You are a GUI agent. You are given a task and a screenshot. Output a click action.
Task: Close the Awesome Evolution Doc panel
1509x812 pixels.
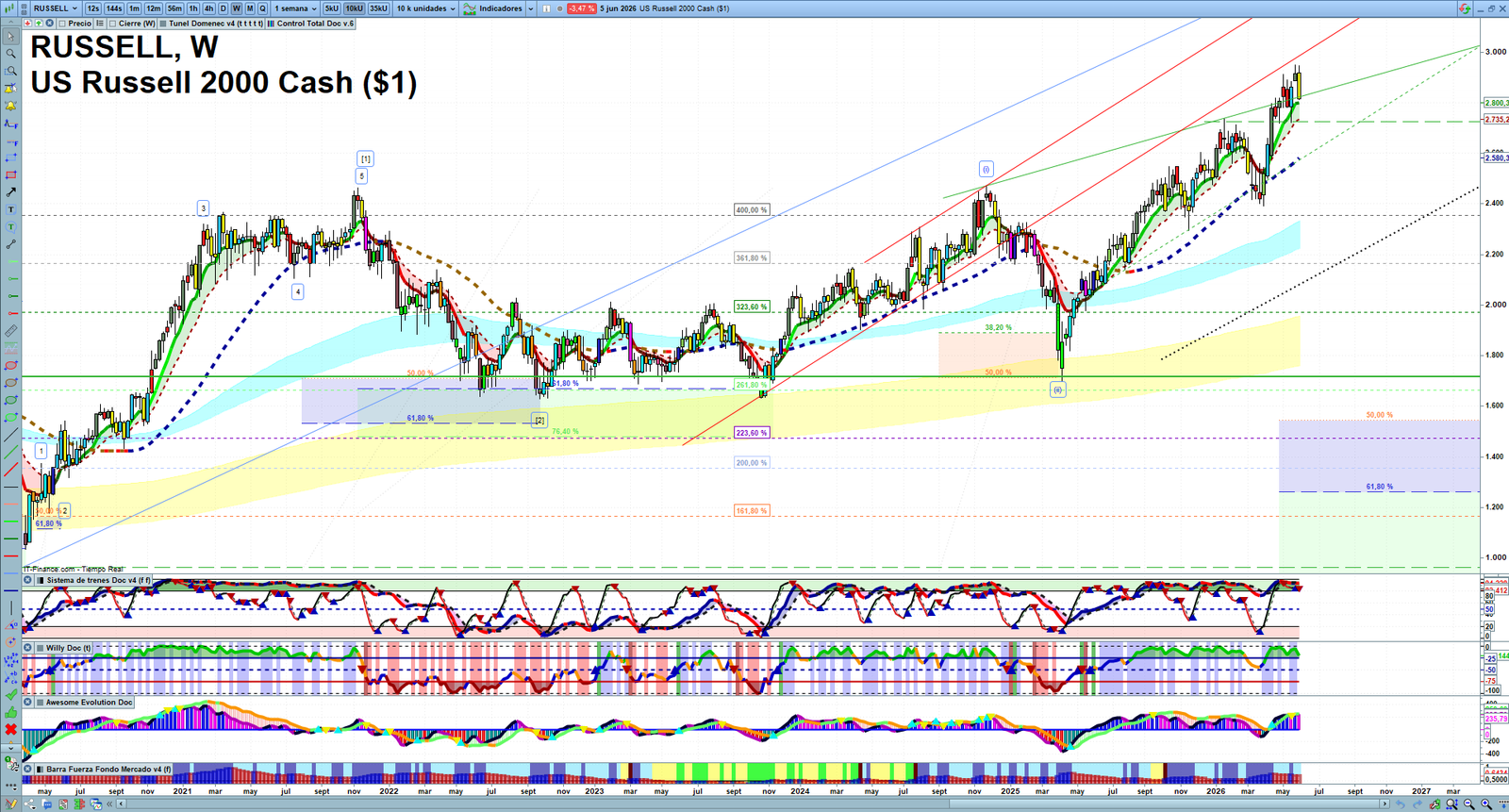(28, 702)
